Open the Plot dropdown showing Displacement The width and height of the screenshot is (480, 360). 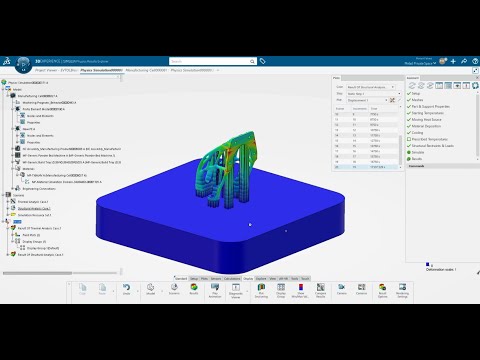[367, 100]
